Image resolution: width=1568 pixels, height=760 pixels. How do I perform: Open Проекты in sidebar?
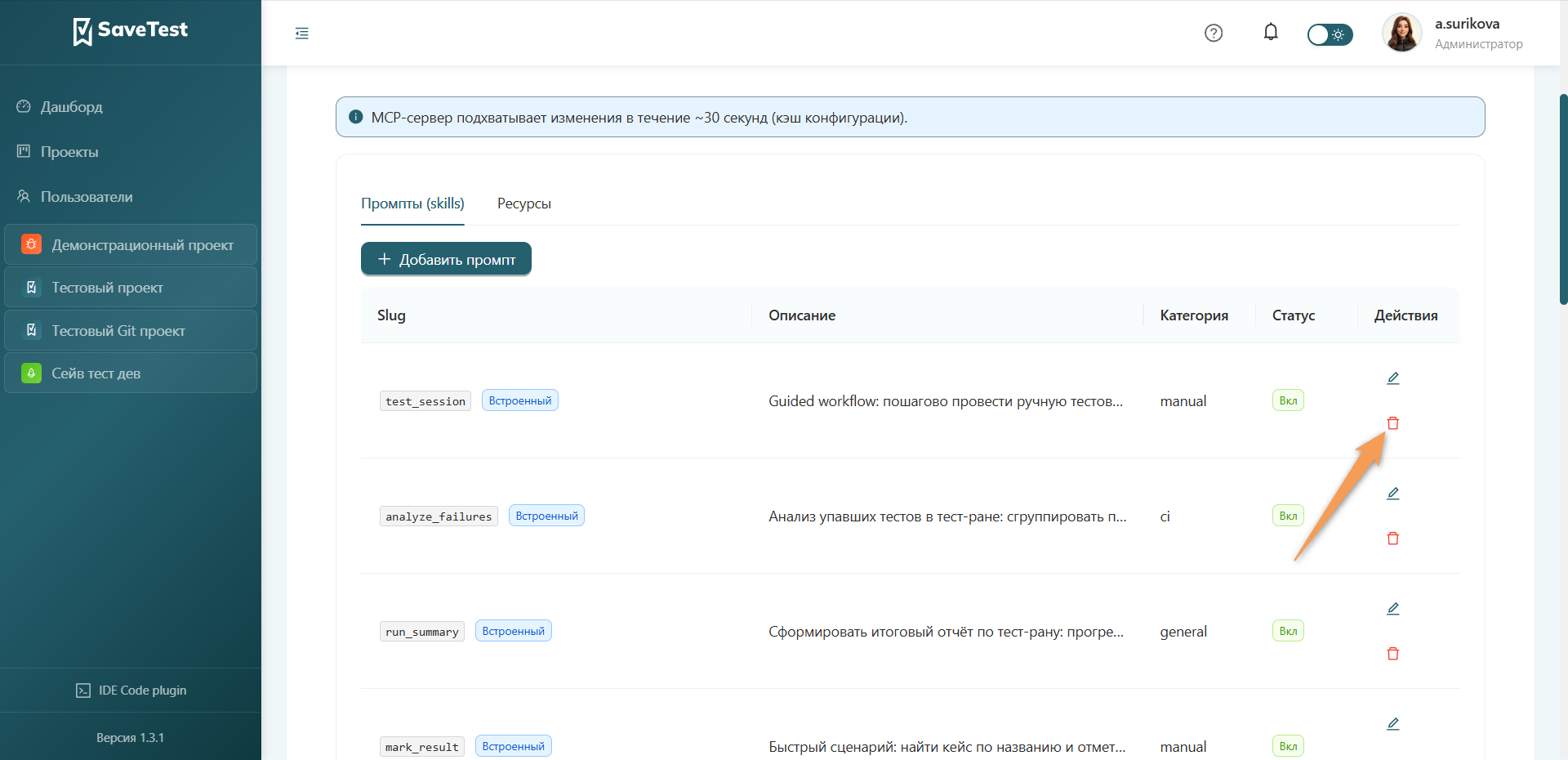[69, 152]
